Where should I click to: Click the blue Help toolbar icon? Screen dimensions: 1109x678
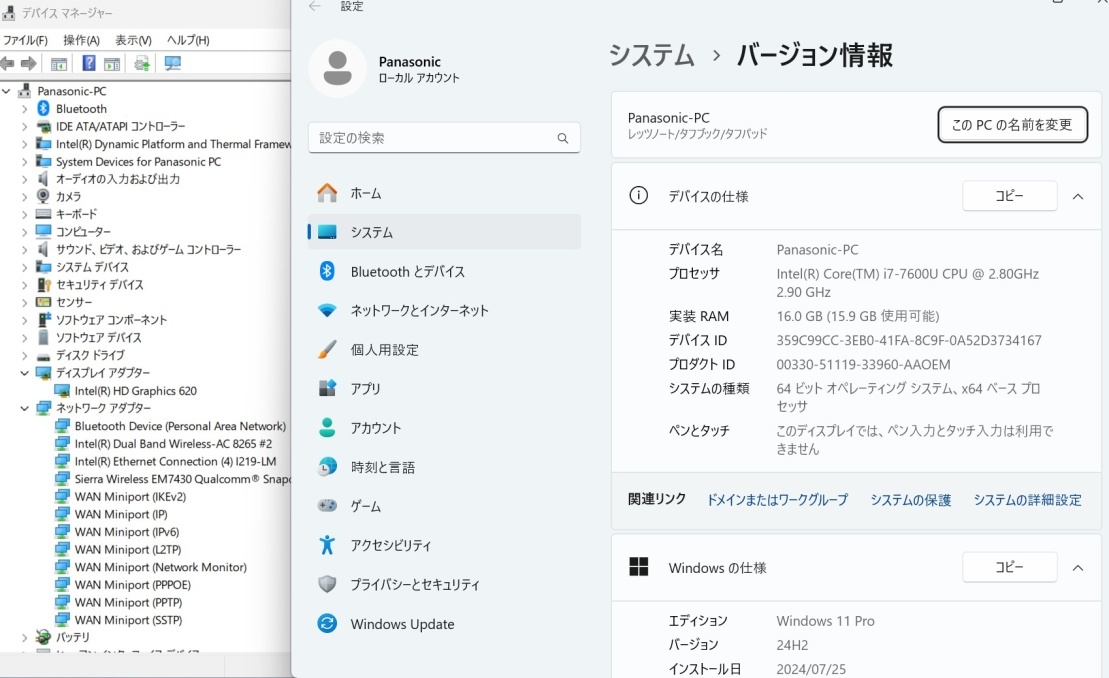click(x=89, y=64)
